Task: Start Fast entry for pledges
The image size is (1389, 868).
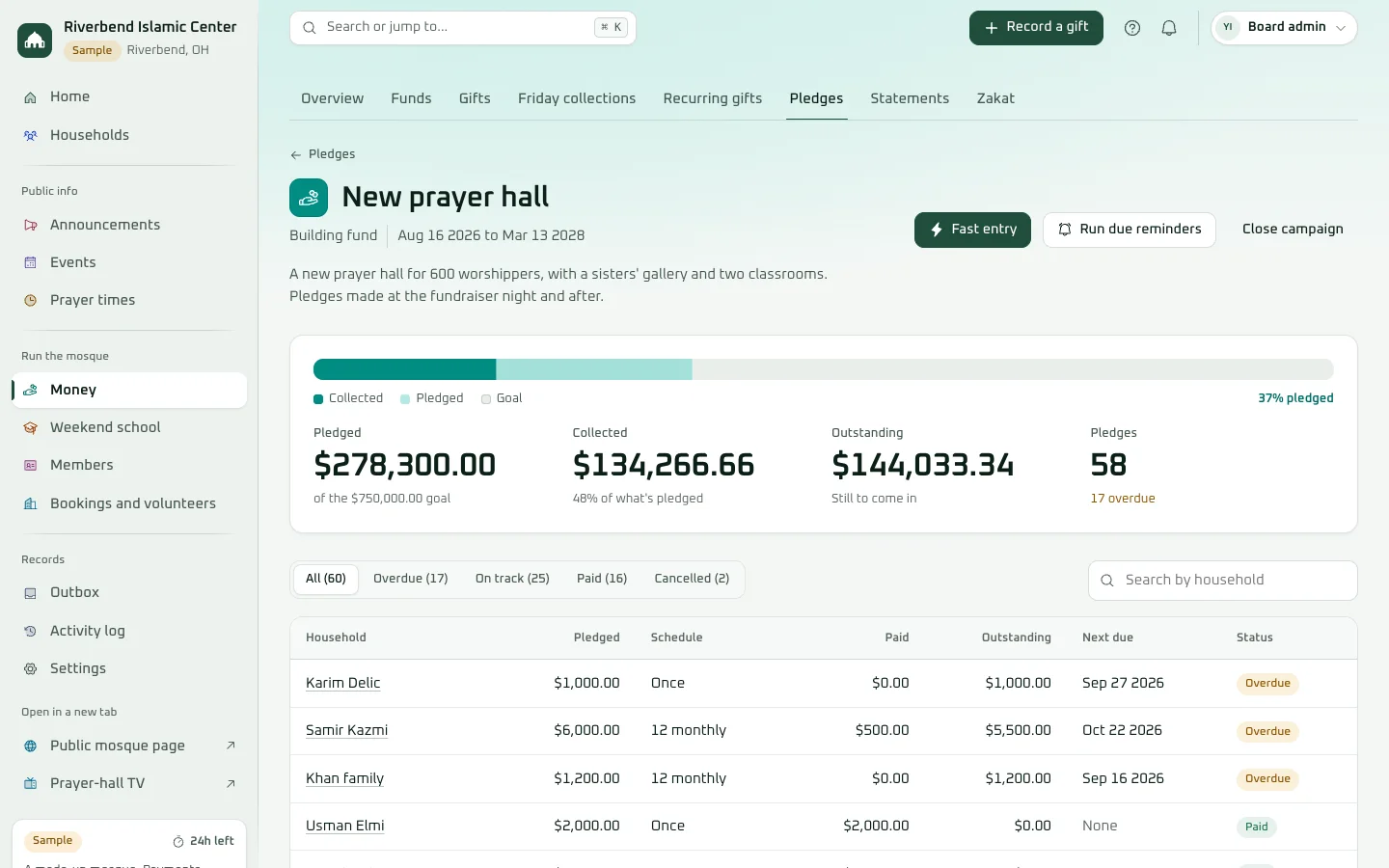Action: point(972,230)
